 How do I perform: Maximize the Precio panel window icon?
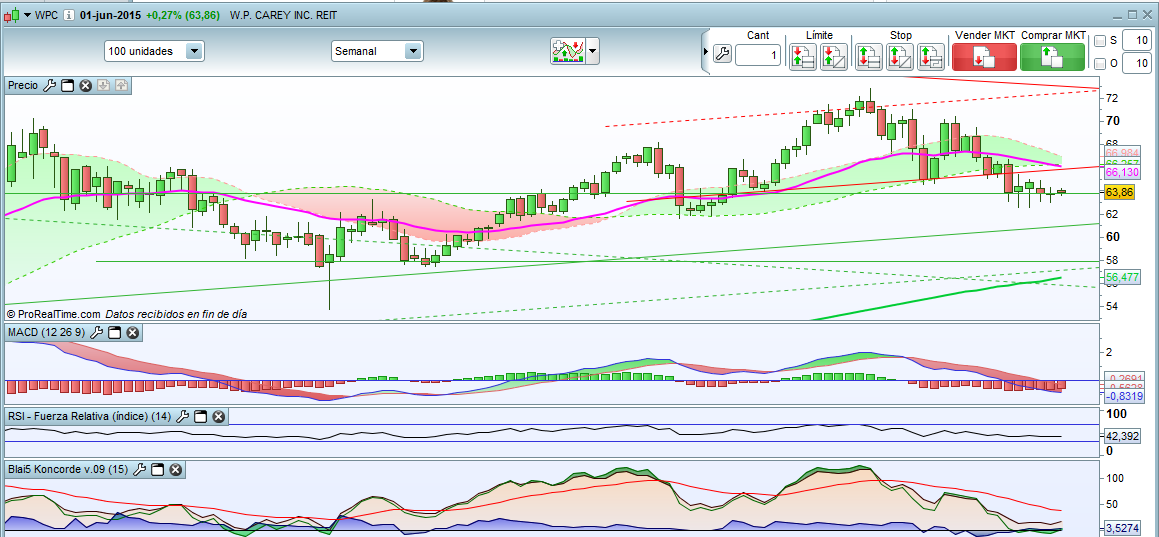(67, 86)
